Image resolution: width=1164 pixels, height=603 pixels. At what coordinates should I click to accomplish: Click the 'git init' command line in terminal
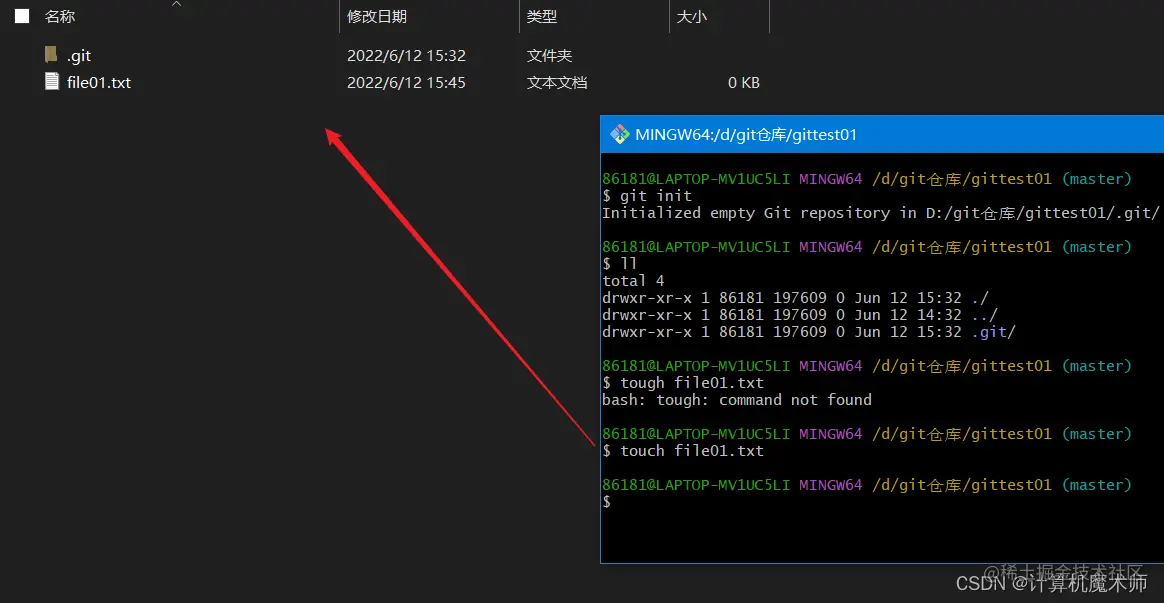(x=647, y=196)
